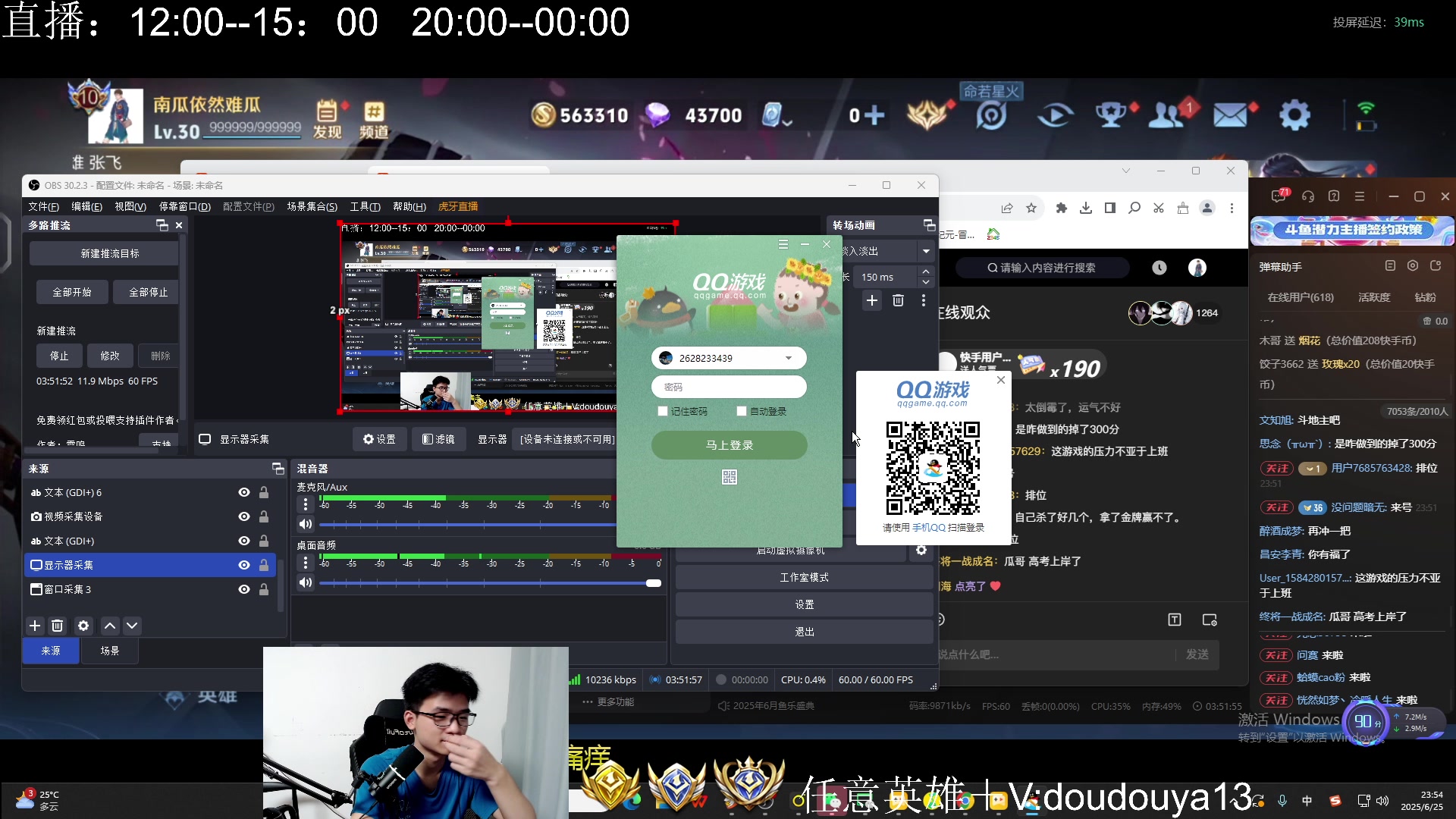Open the 文件(F) menu in OBS
This screenshot has height=819, width=1456.
(43, 206)
